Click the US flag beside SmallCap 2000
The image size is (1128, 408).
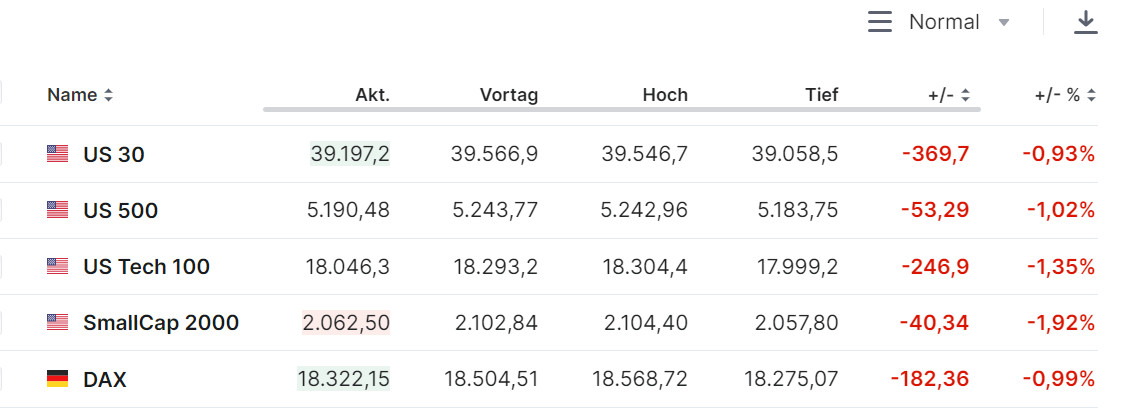click(x=57, y=323)
